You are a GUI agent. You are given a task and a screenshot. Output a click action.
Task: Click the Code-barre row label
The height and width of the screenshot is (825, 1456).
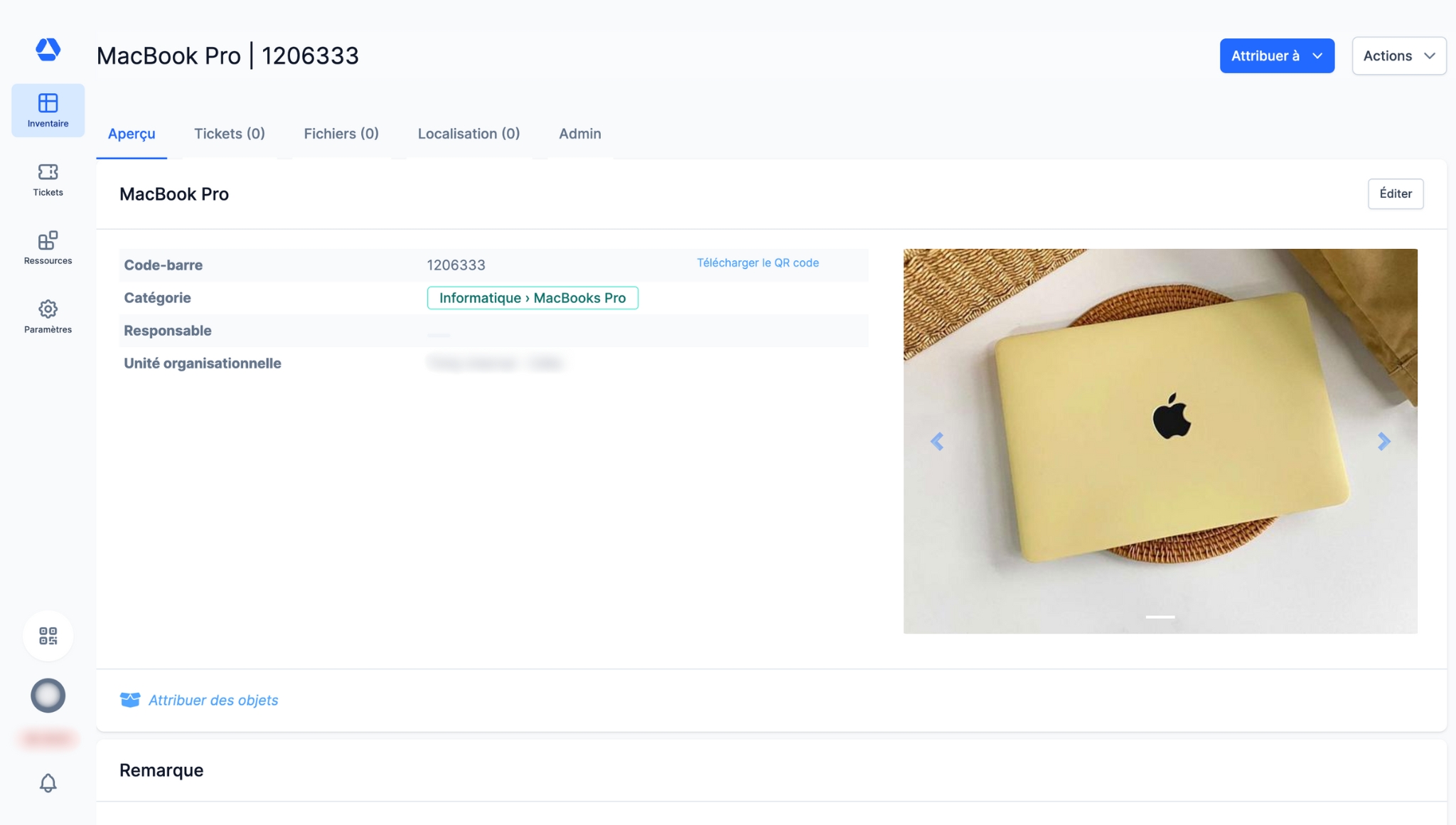(164, 265)
